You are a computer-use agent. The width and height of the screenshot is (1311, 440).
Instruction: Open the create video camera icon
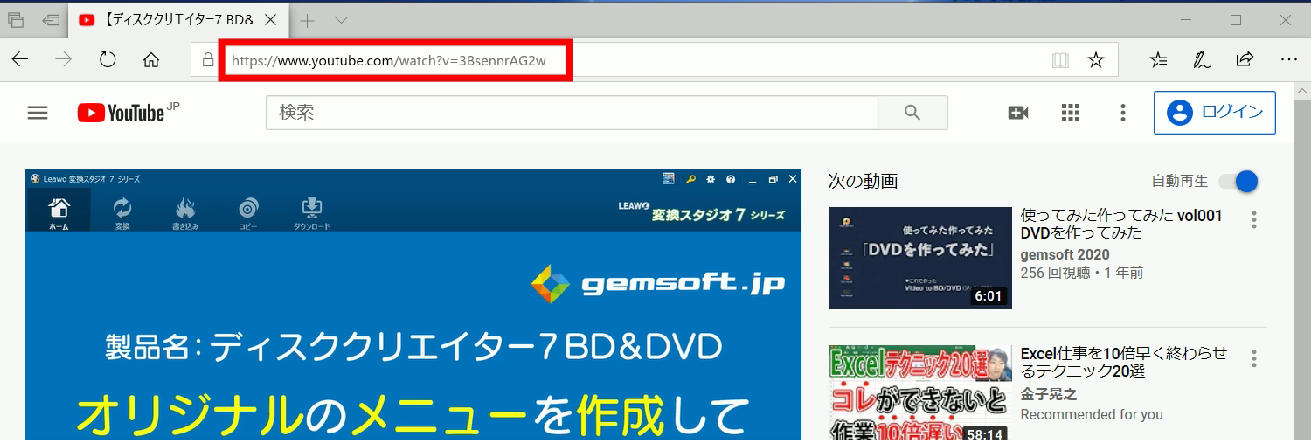click(1018, 113)
